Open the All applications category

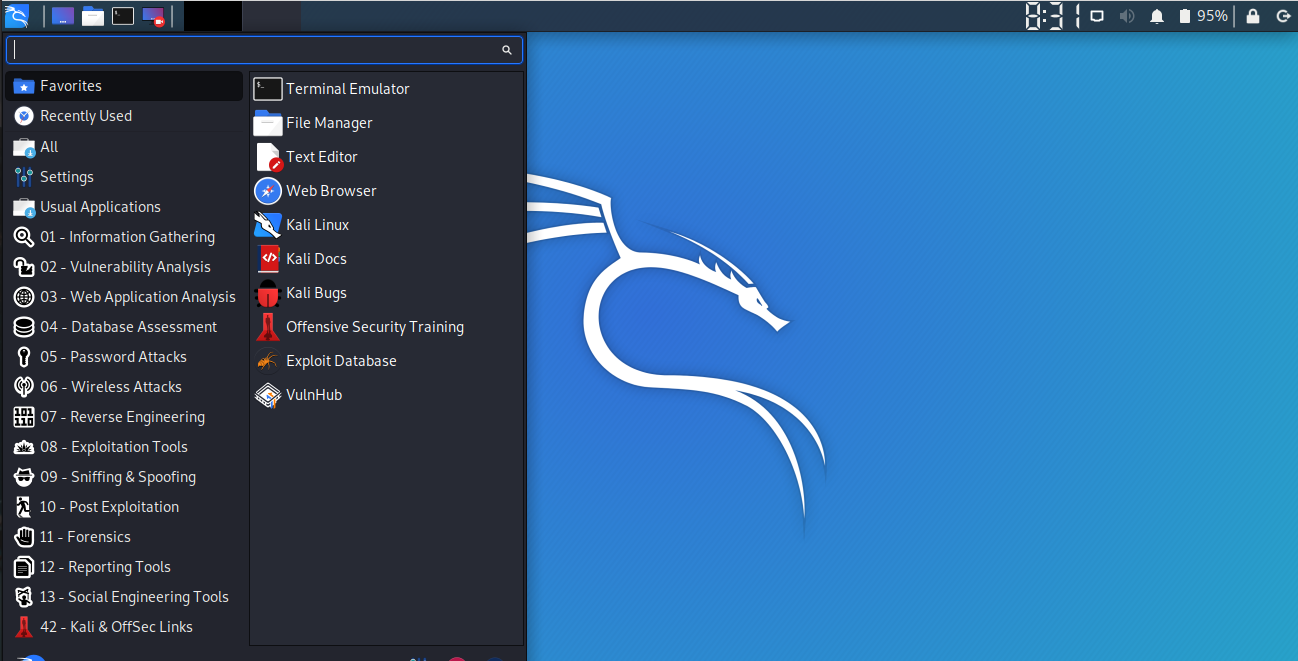pyautogui.click(x=125, y=147)
